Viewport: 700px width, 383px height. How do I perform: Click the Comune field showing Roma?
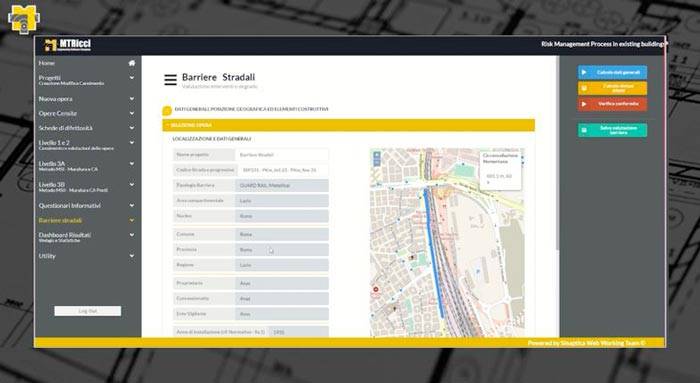point(282,234)
